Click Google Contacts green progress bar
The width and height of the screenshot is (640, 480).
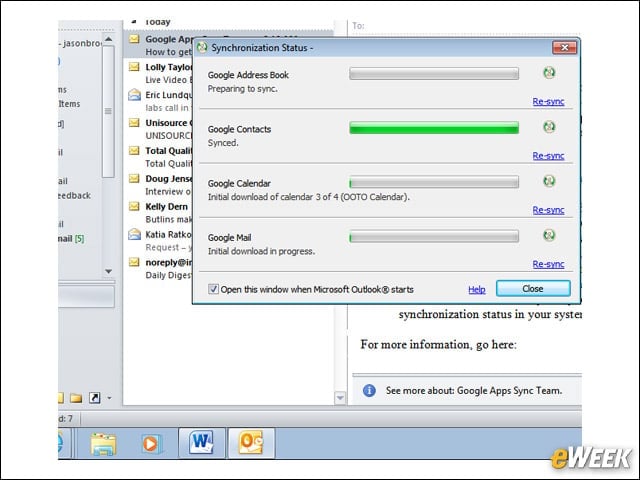(x=434, y=127)
